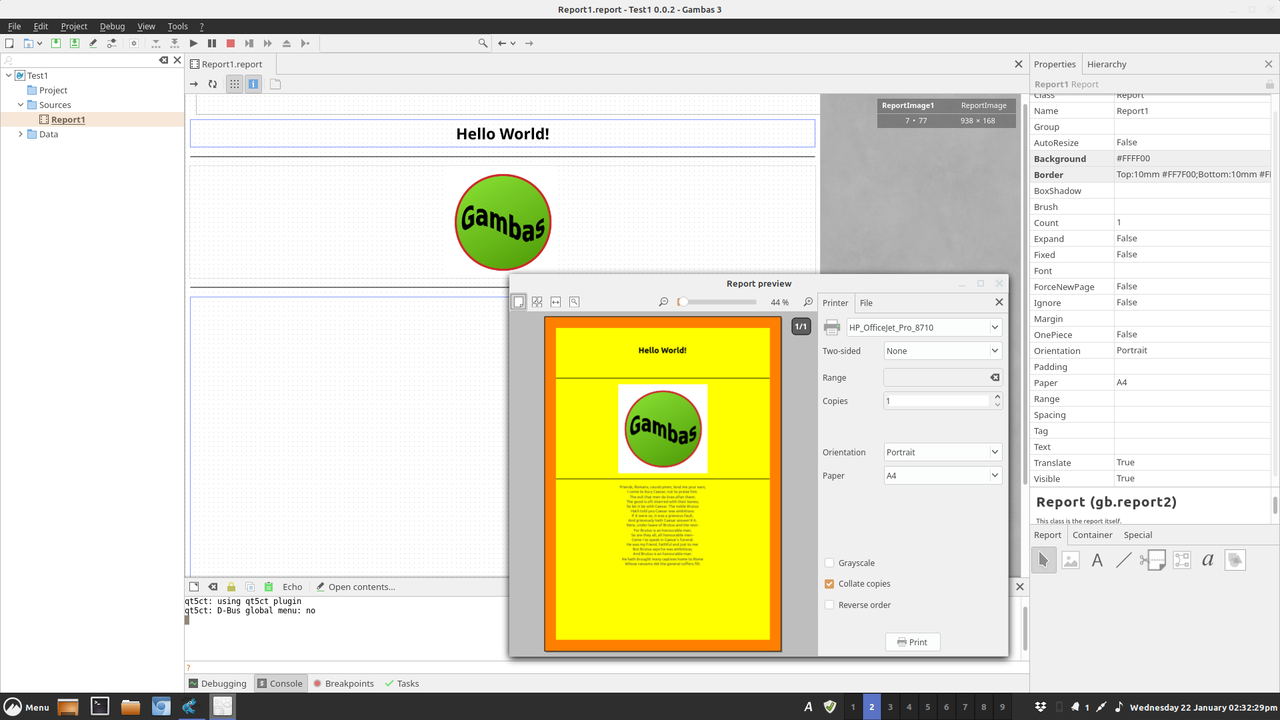Click the Print button
Image resolution: width=1280 pixels, height=720 pixels.
tap(912, 642)
